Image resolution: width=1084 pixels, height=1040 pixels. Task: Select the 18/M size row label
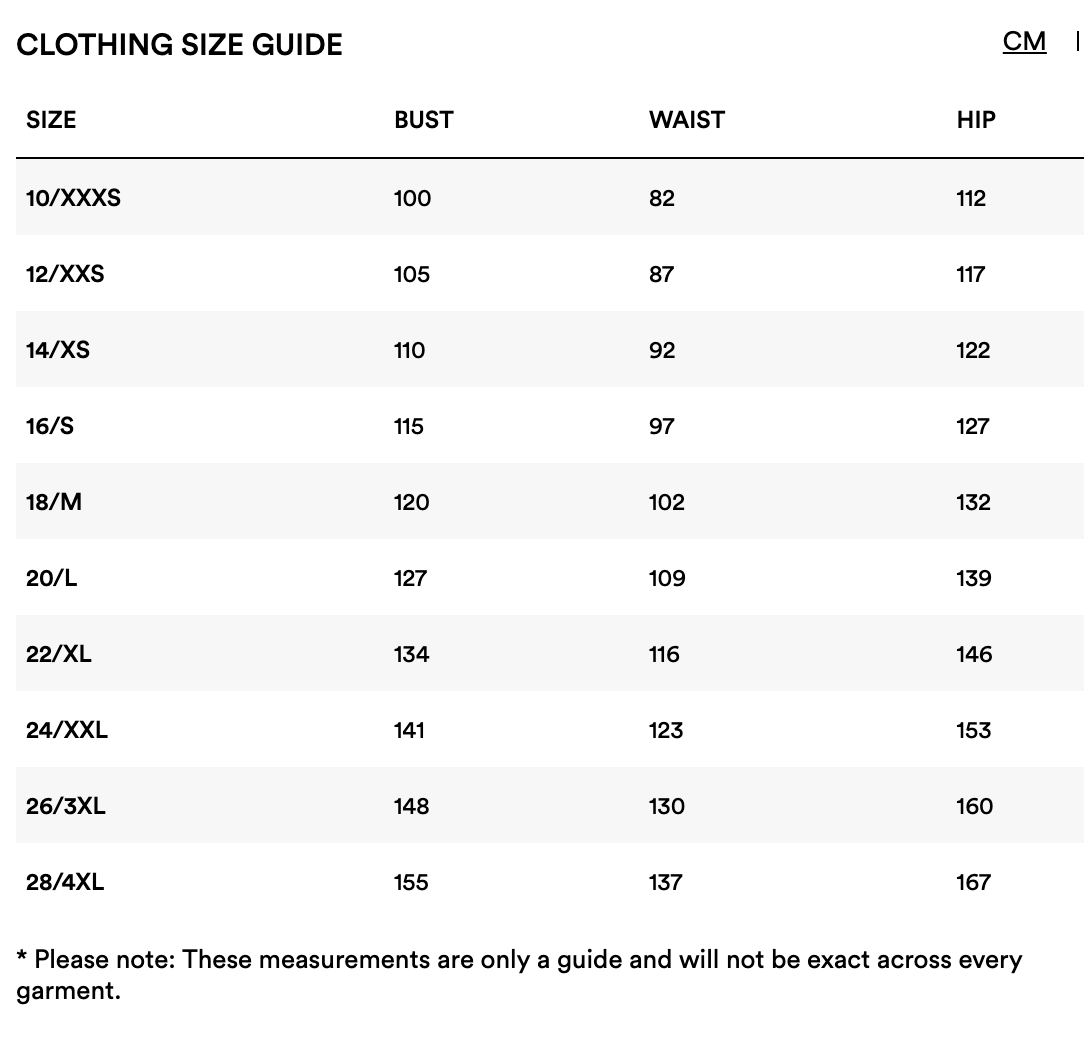pos(54,502)
